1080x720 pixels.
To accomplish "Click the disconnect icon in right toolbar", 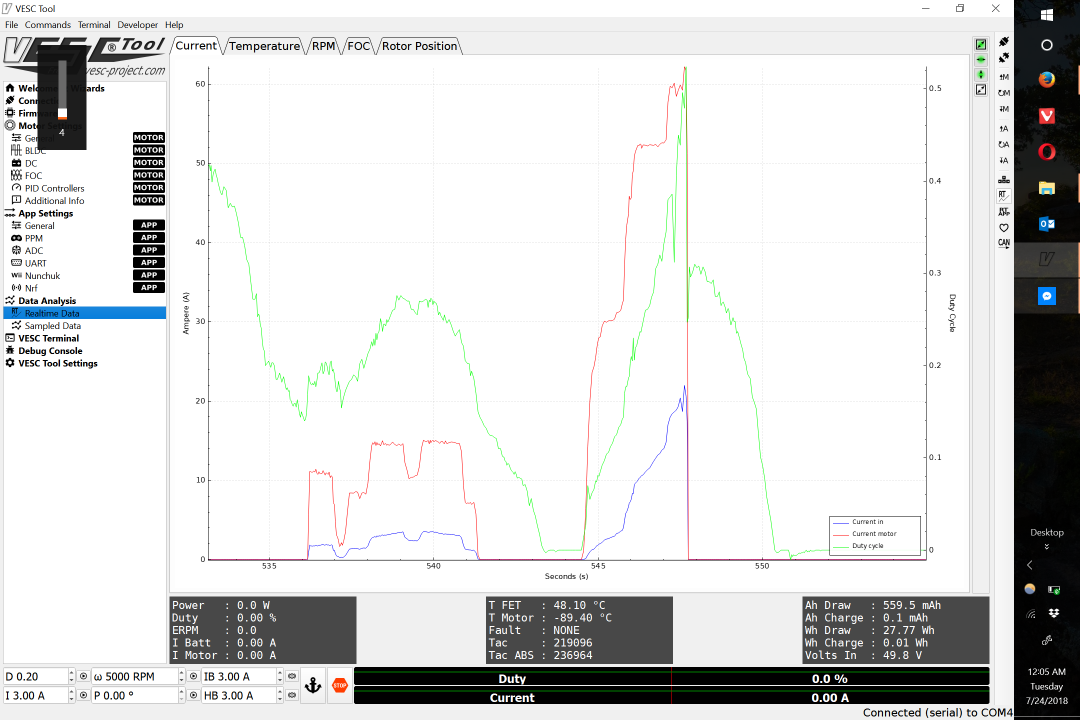I will (1003, 57).
